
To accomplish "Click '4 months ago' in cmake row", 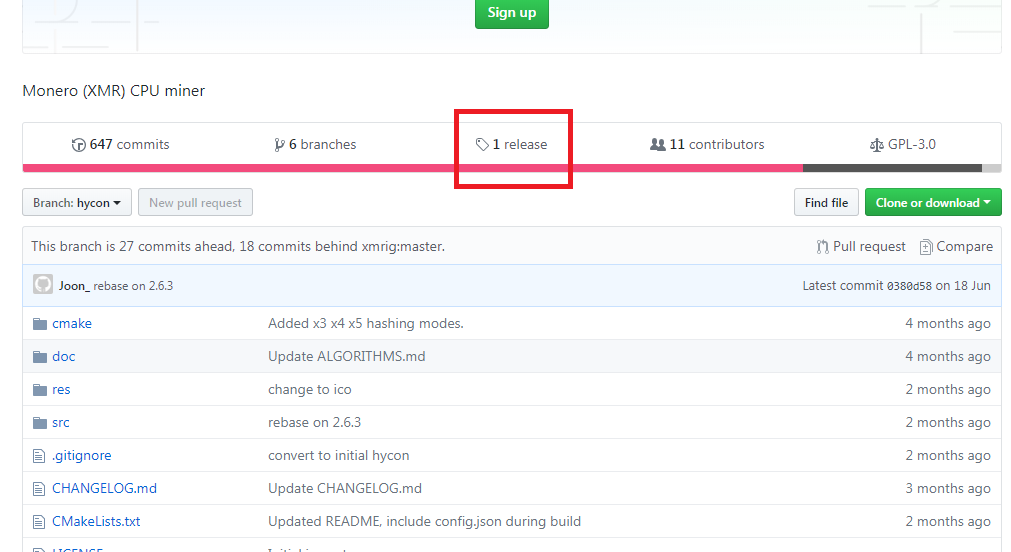I will tap(948, 323).
